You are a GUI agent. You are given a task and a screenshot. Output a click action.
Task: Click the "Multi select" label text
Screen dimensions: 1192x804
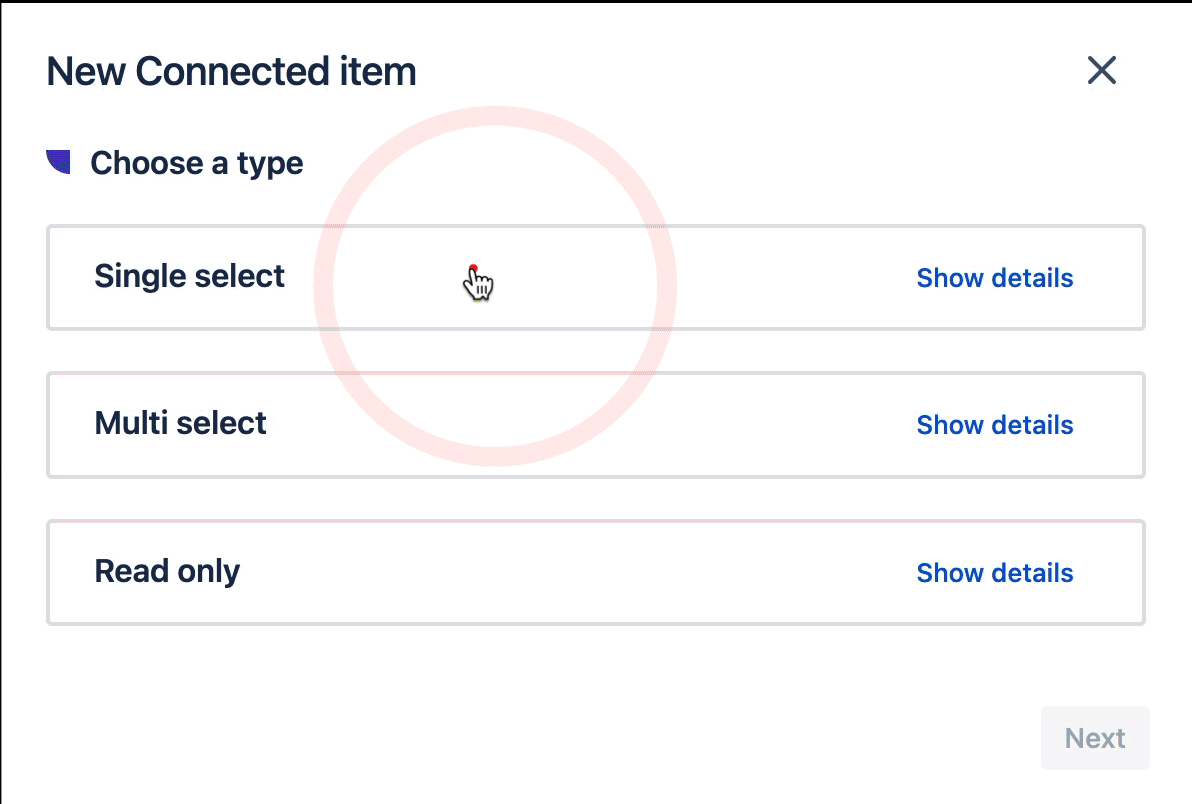180,423
